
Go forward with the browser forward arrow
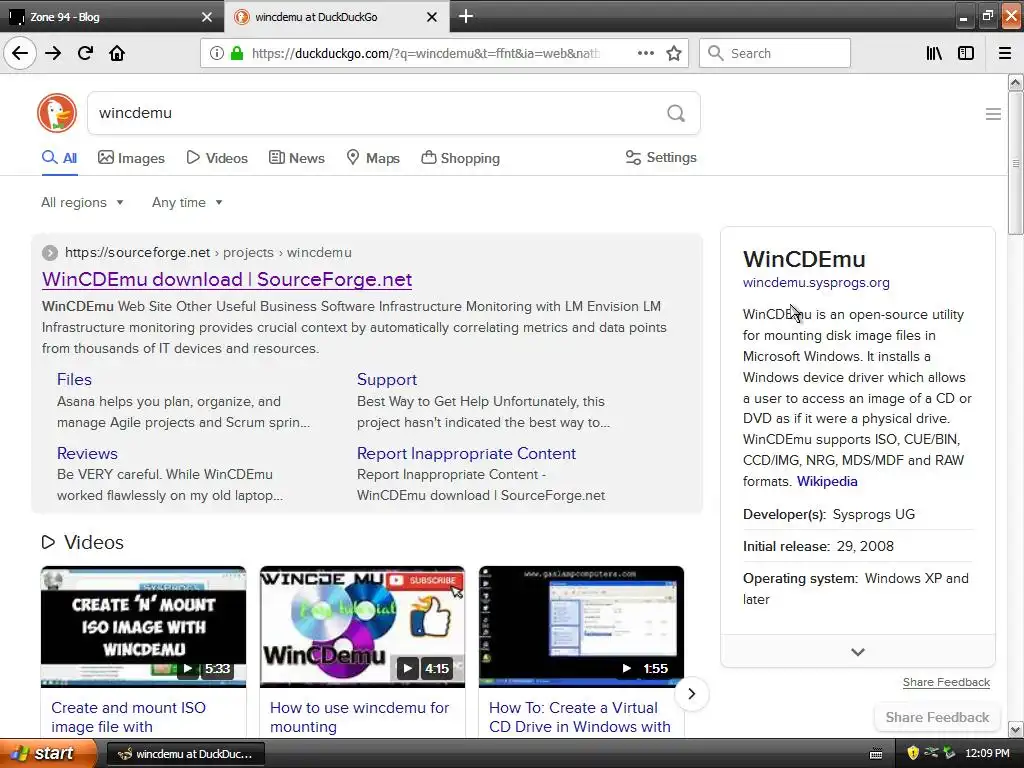53,53
